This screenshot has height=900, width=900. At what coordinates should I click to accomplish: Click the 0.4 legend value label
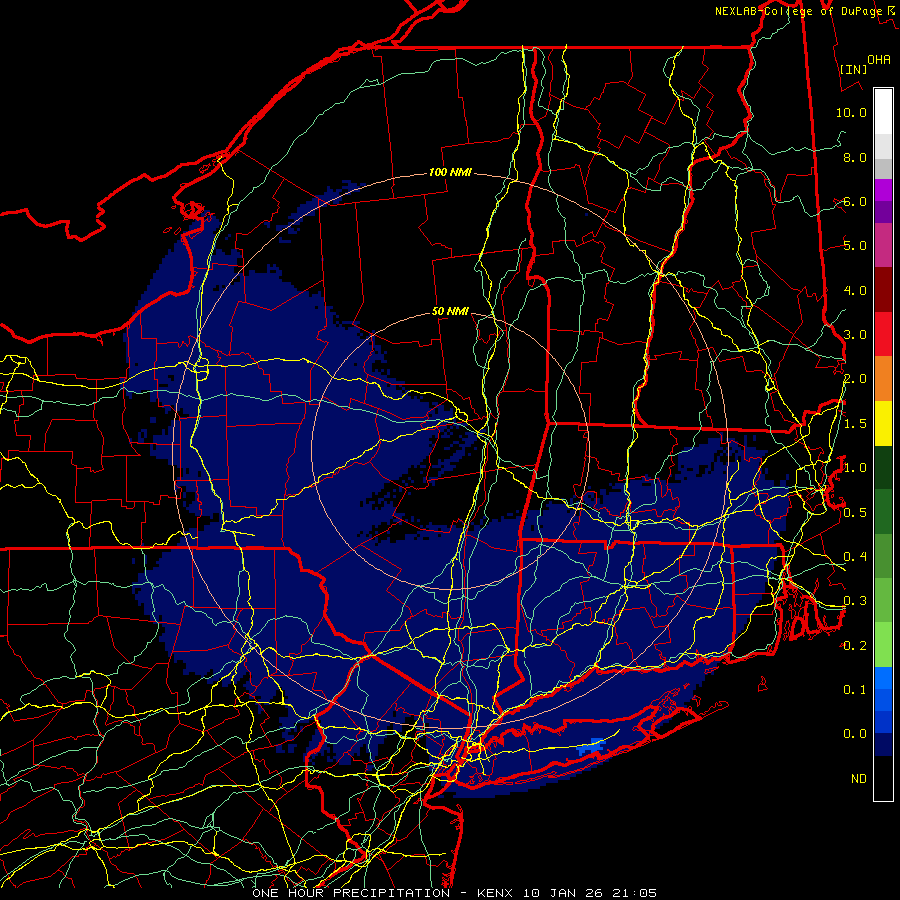coord(855,556)
